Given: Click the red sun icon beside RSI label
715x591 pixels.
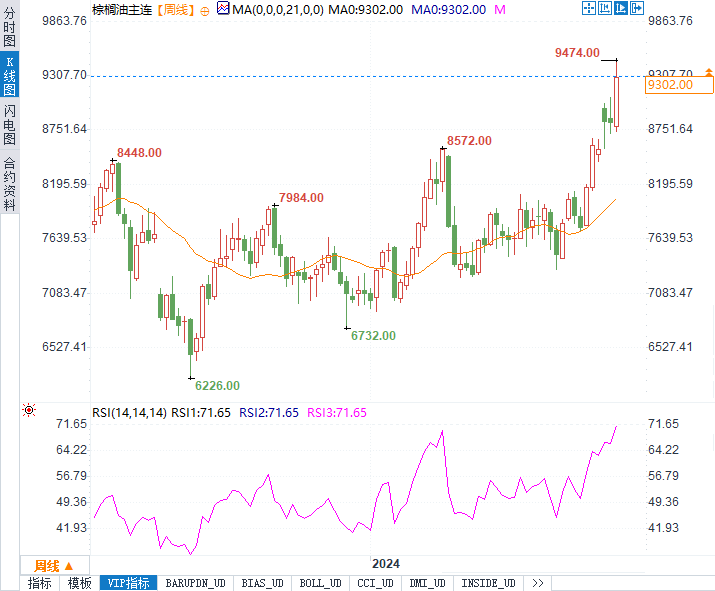Looking at the screenshot, I should (x=29, y=410).
